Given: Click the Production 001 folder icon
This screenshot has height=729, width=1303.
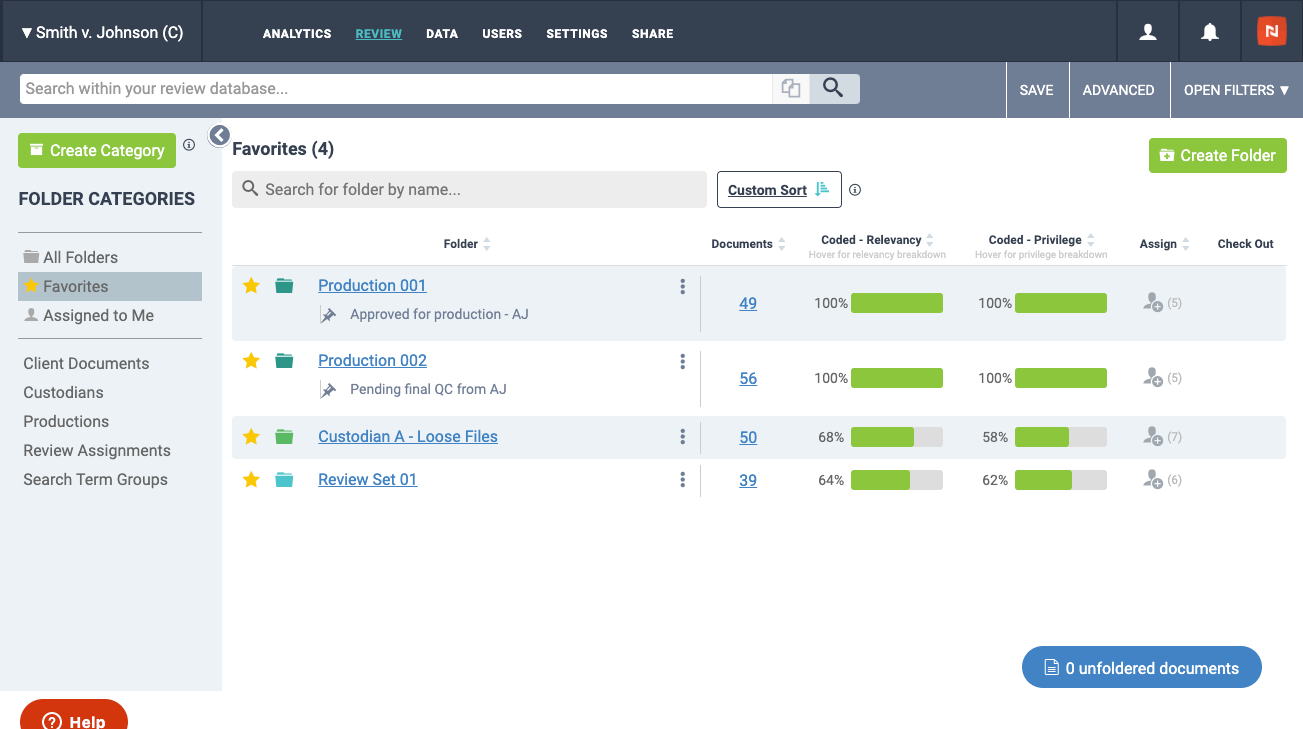Looking at the screenshot, I should pos(284,286).
